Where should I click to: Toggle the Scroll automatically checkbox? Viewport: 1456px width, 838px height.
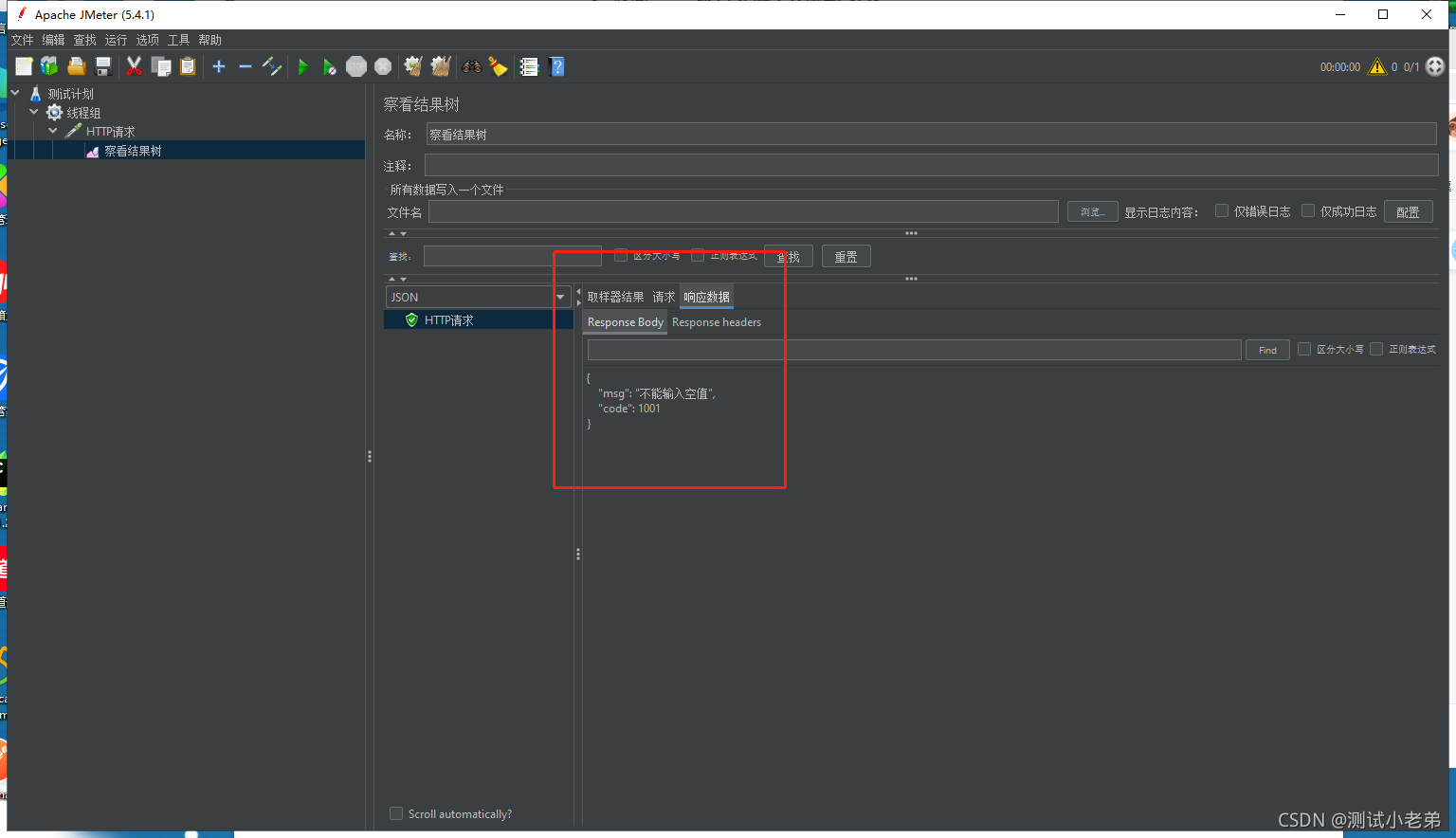pos(395,813)
